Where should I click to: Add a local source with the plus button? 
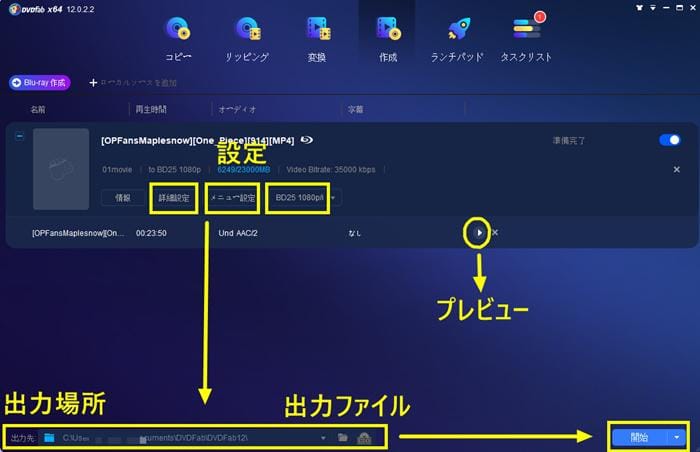(x=93, y=83)
